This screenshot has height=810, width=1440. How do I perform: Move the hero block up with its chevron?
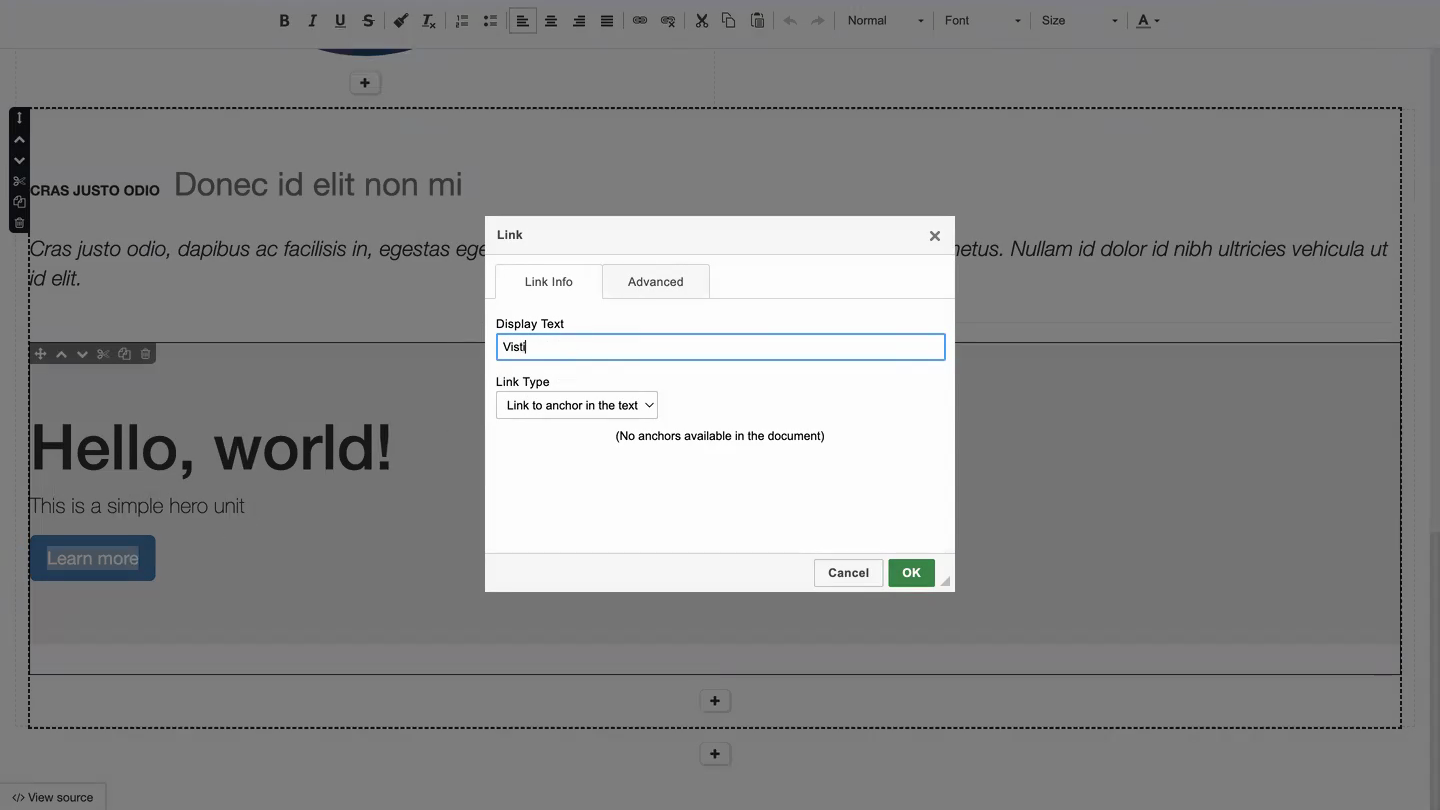[61, 354]
